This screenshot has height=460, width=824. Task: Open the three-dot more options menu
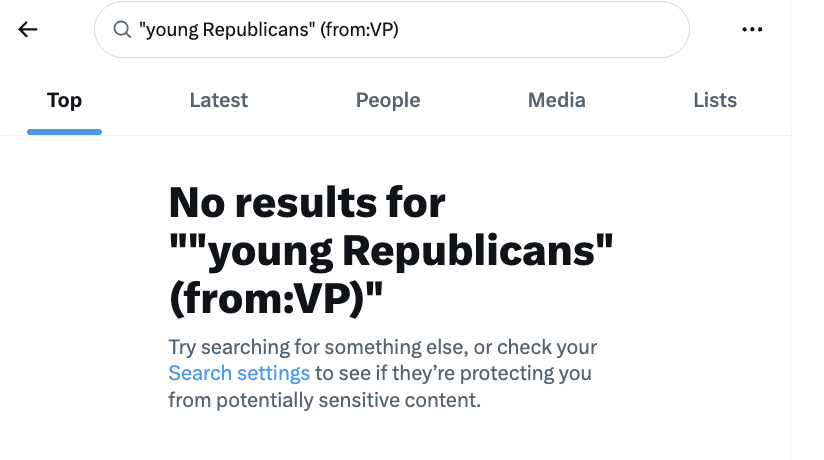(x=752, y=30)
